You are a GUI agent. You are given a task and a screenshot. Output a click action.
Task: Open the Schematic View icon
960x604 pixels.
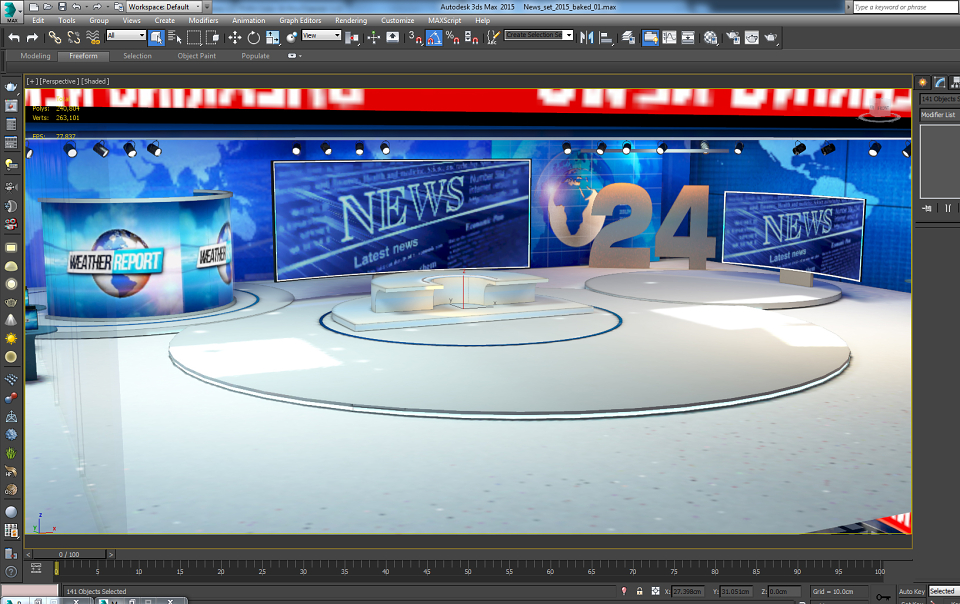[x=688, y=38]
